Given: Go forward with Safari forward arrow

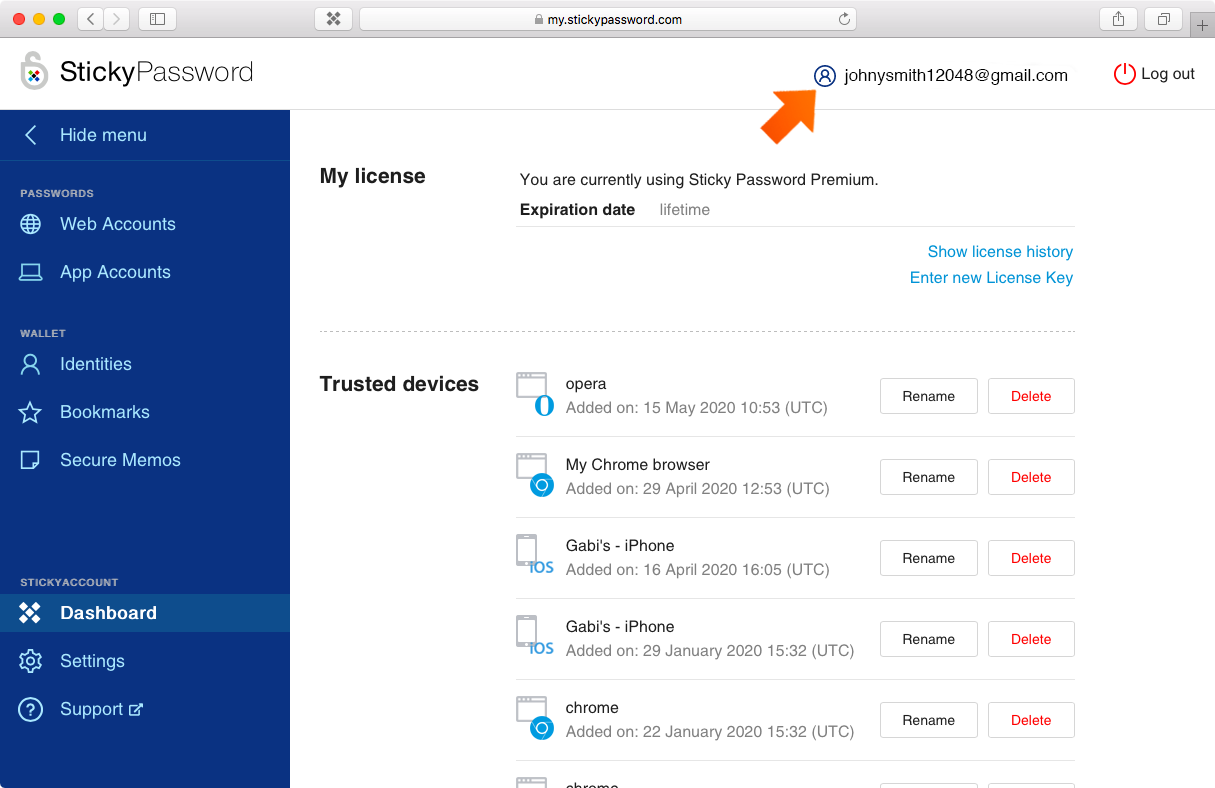Looking at the screenshot, I should point(117,18).
